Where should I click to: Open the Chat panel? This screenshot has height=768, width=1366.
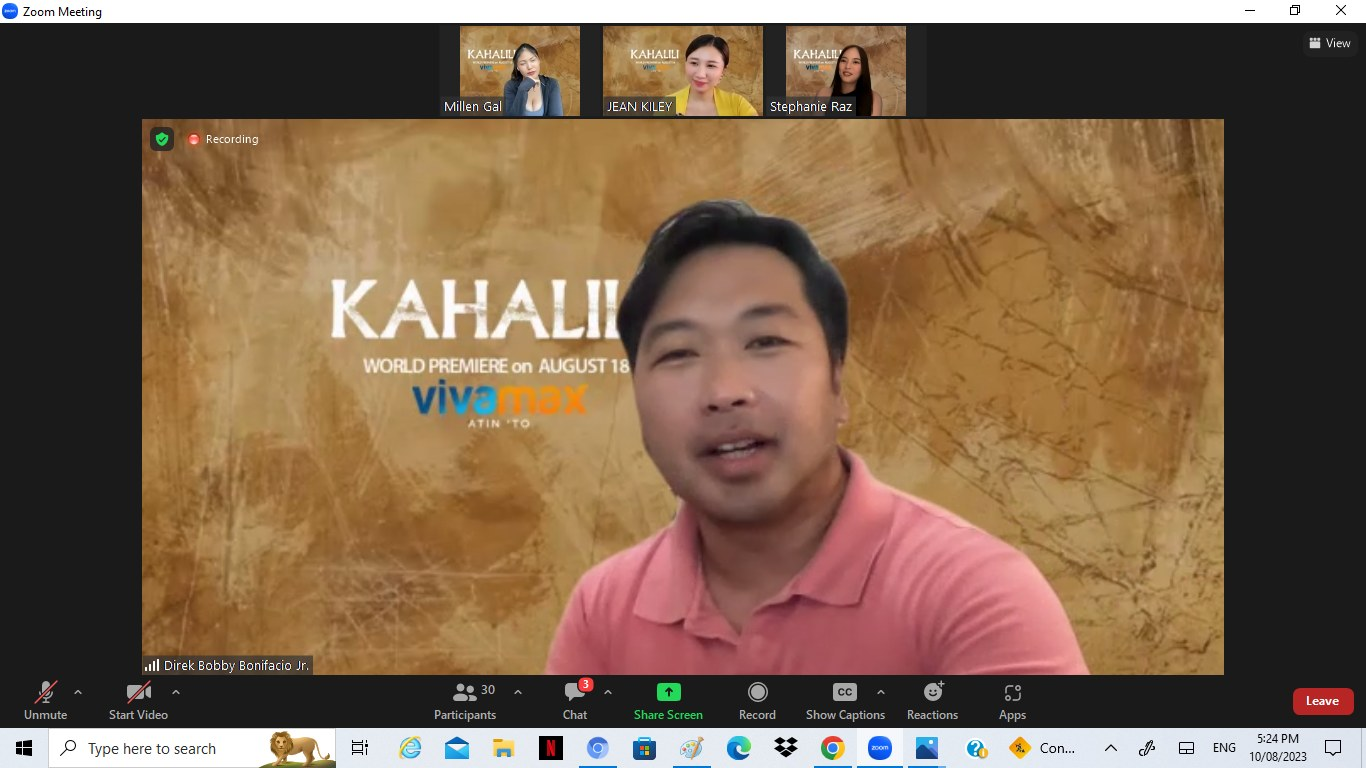click(575, 701)
